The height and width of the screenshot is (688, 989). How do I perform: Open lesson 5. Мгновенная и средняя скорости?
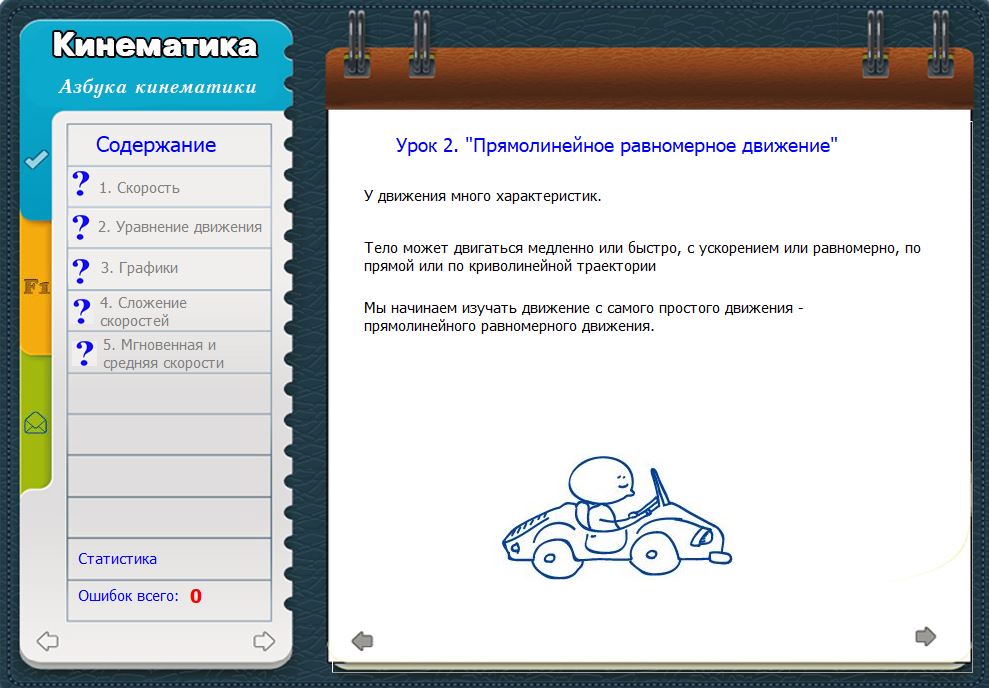[x=163, y=354]
